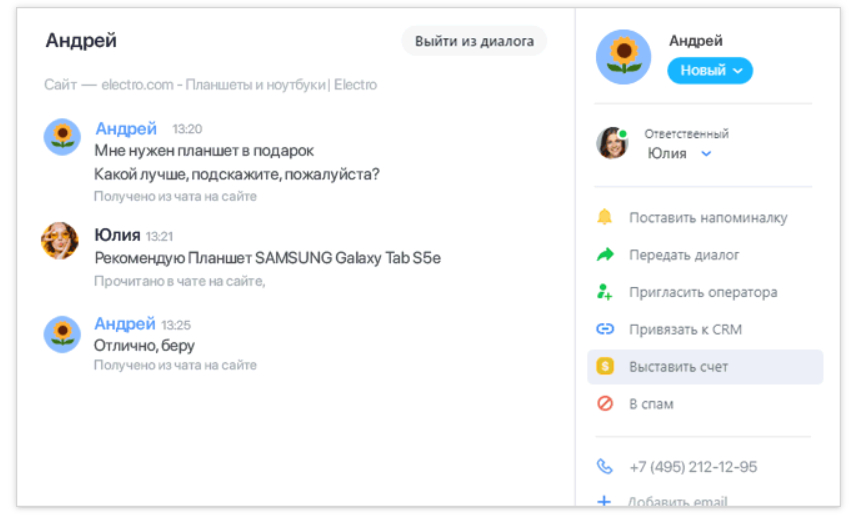Click the red spam ban icon
This screenshot has width=857, height=521.
pyautogui.click(x=604, y=404)
